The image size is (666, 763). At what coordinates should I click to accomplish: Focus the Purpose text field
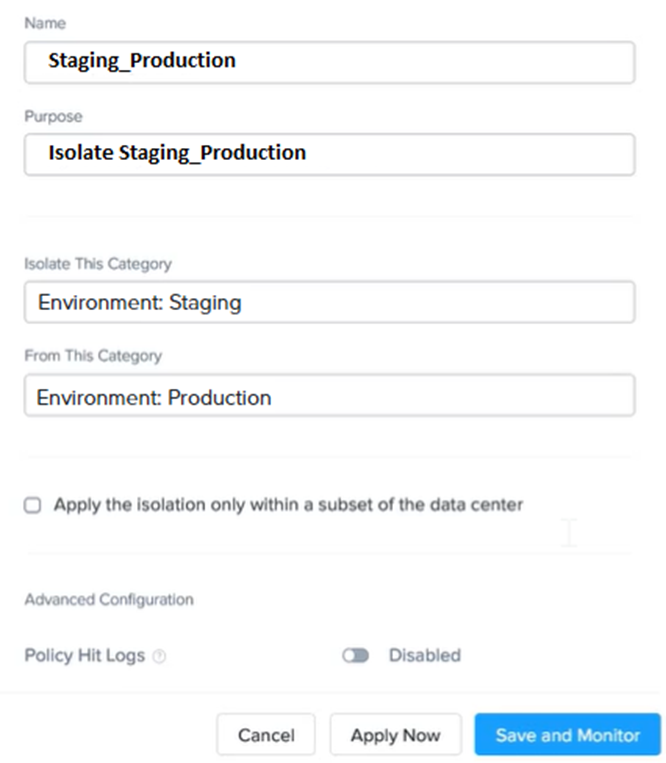[329, 154]
